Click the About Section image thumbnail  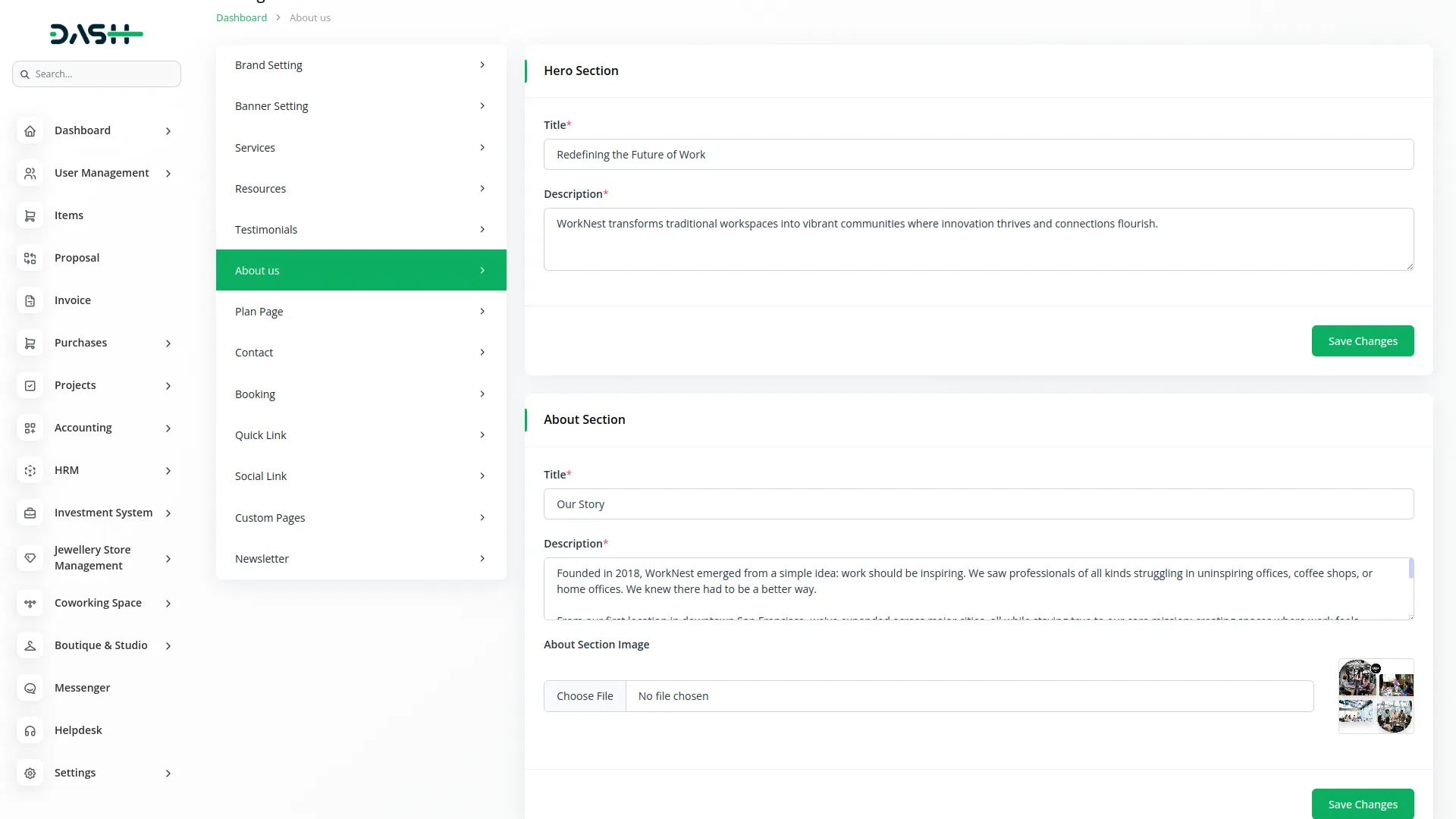[1376, 695]
